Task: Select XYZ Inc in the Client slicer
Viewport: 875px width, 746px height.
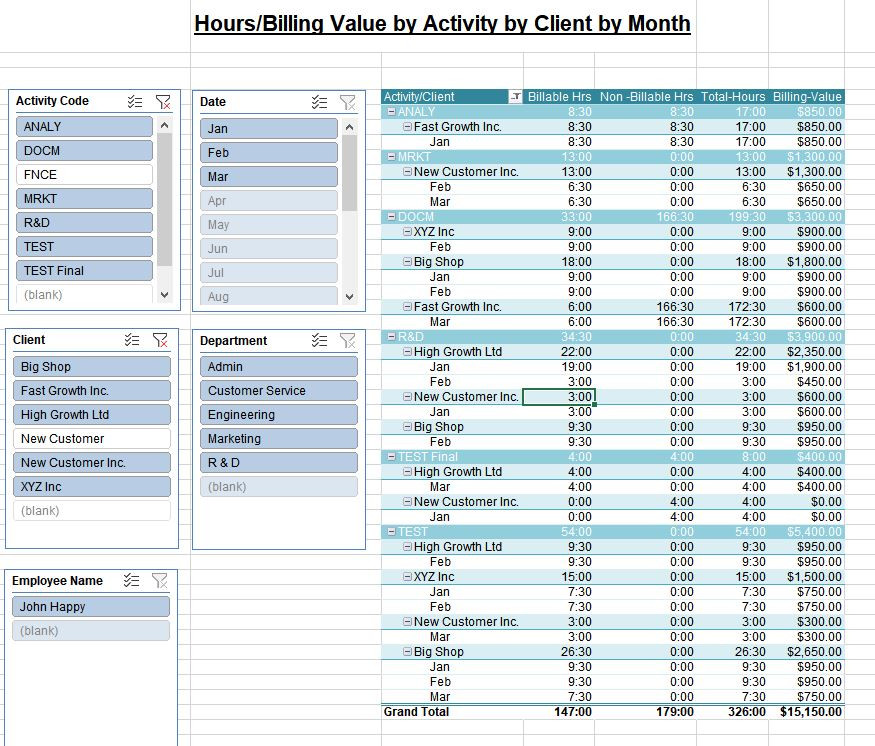Action: coord(91,486)
